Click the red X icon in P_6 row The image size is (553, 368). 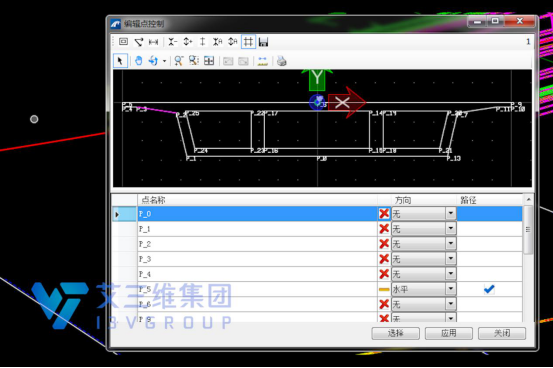384,304
